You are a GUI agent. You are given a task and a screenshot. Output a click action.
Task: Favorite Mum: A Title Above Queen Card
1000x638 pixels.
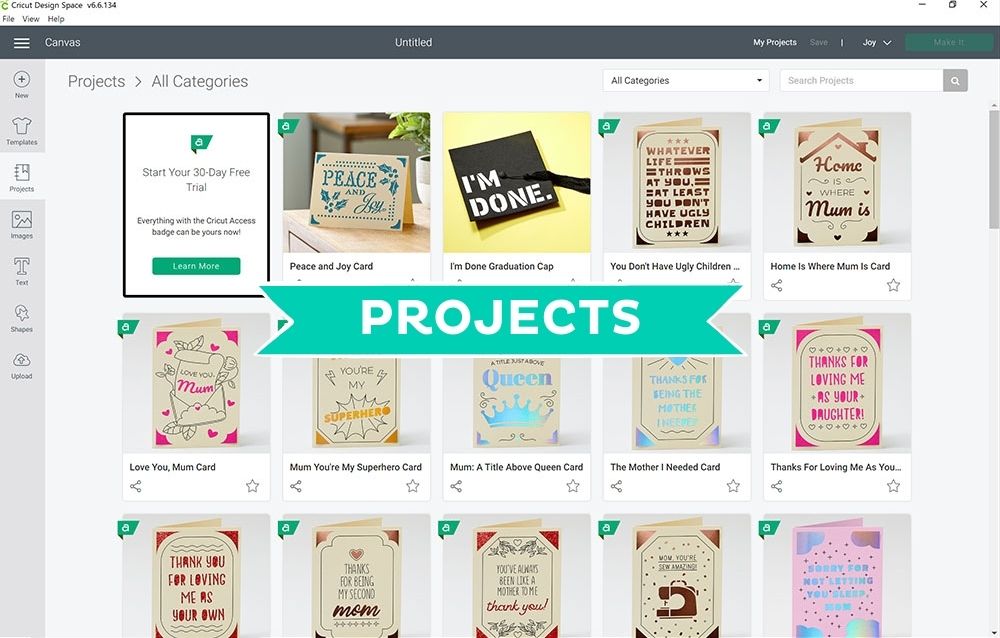coord(573,486)
